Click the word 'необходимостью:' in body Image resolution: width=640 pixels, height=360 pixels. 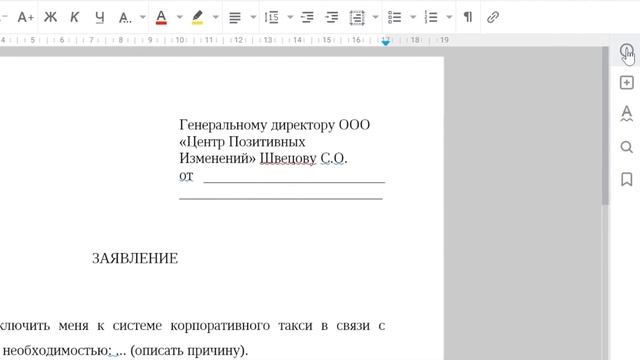tap(57, 351)
